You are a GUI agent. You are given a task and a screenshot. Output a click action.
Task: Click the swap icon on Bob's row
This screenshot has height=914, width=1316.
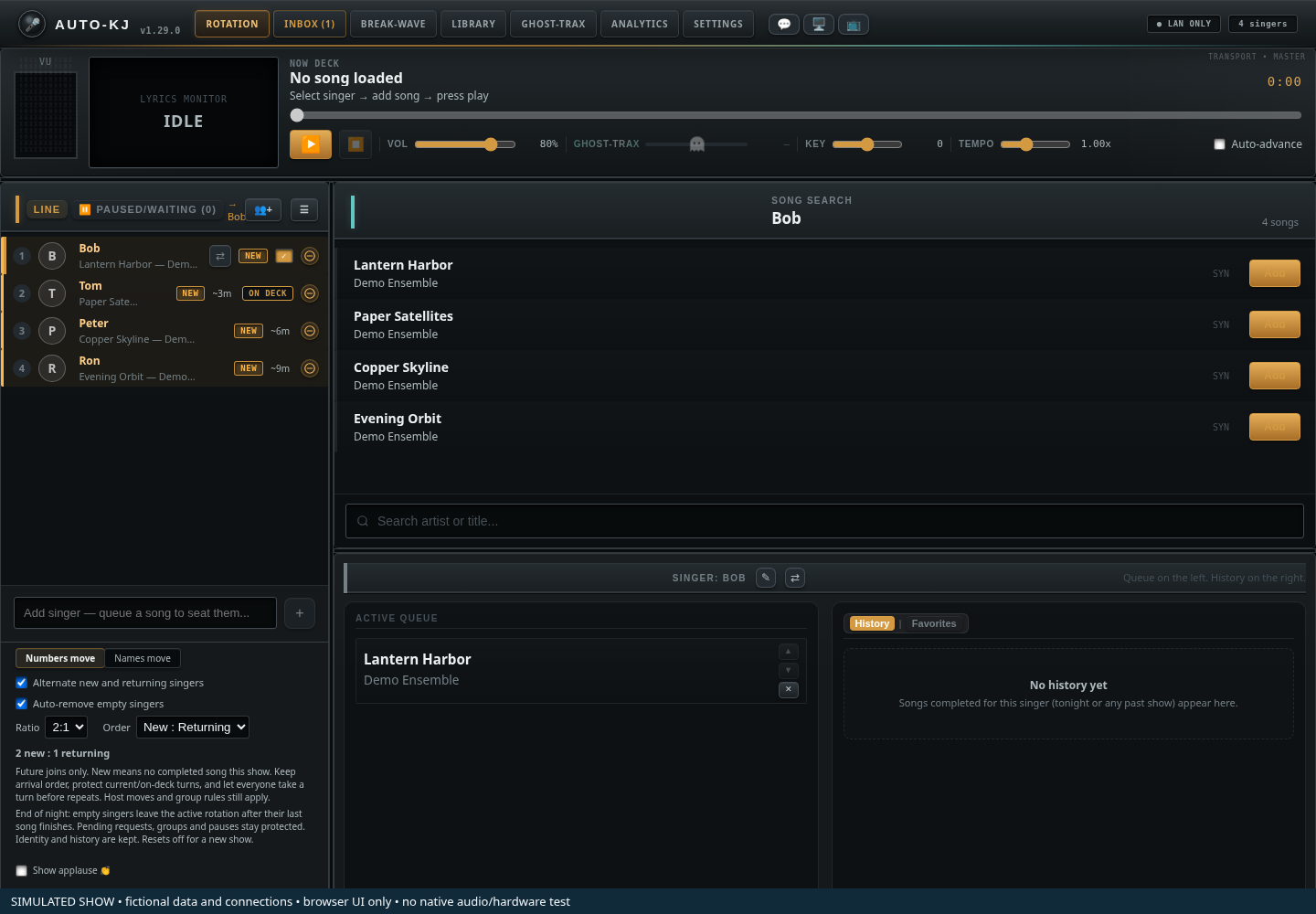(x=220, y=256)
